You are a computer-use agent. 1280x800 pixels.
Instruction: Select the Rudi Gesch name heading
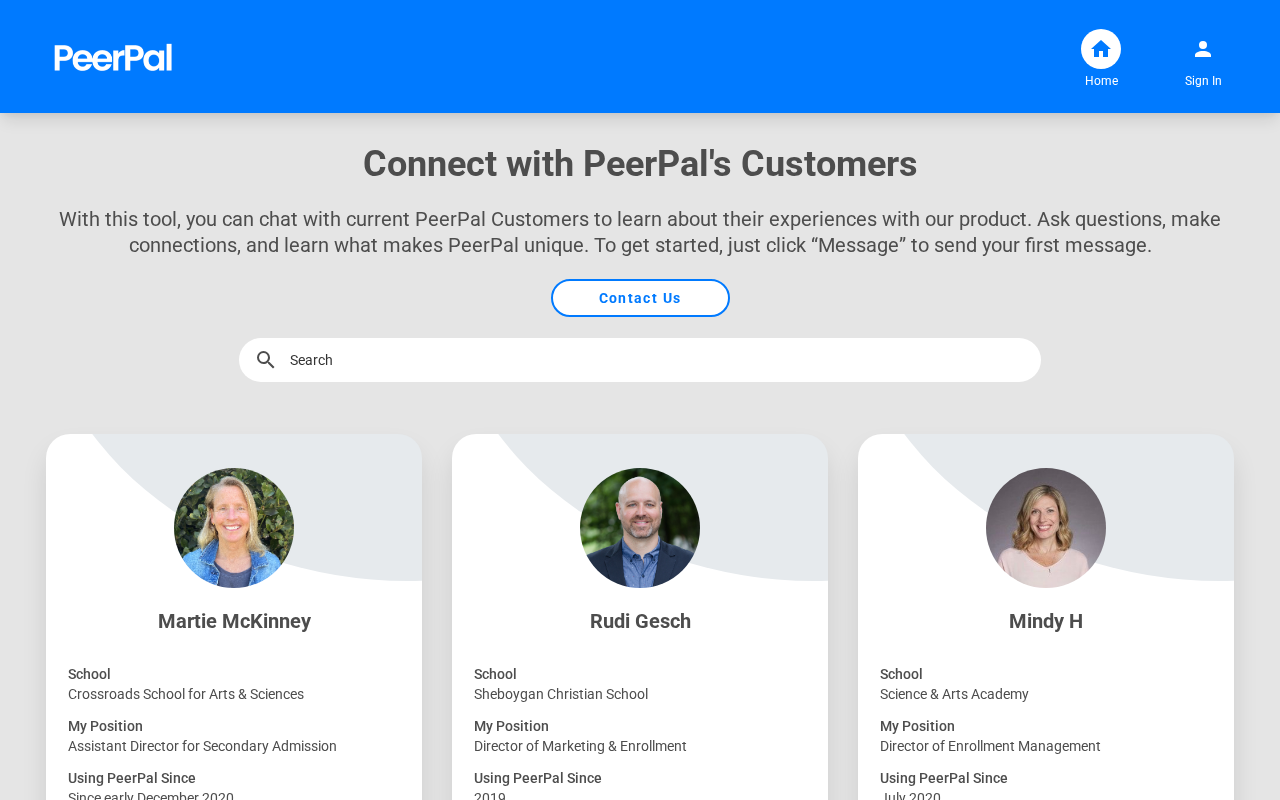click(640, 621)
